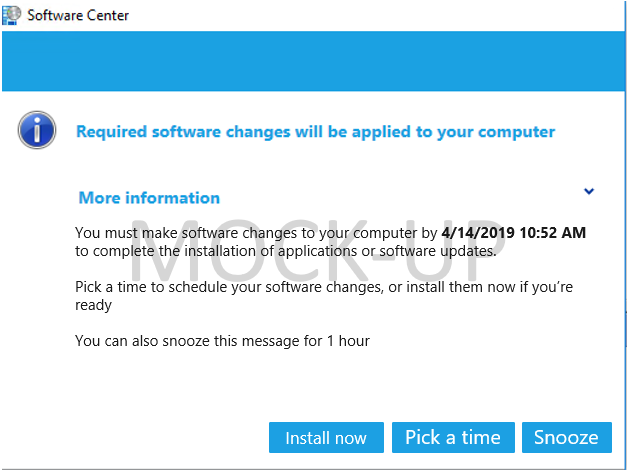Click the empty title bar area beside the title
Viewport: 628px width, 472px height.
(x=376, y=15)
